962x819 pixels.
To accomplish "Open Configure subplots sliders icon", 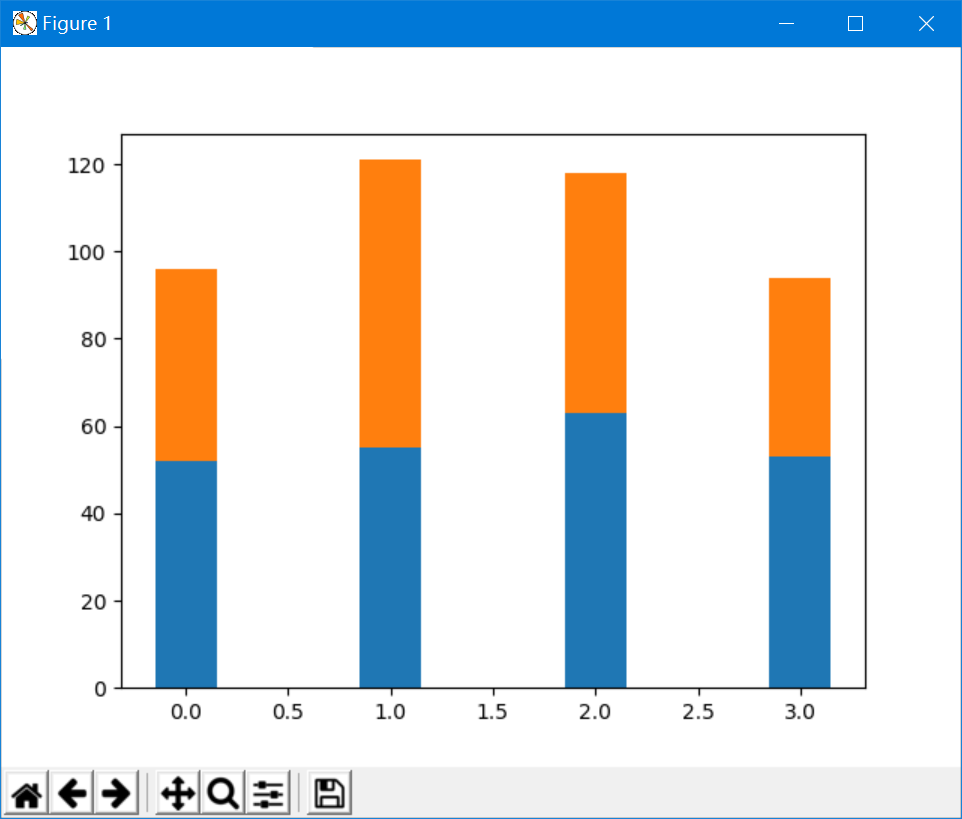I will [267, 793].
